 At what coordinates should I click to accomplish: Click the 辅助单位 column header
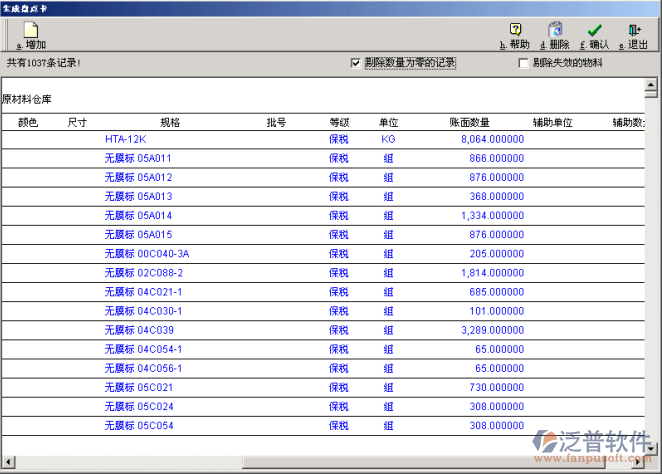tap(552, 122)
